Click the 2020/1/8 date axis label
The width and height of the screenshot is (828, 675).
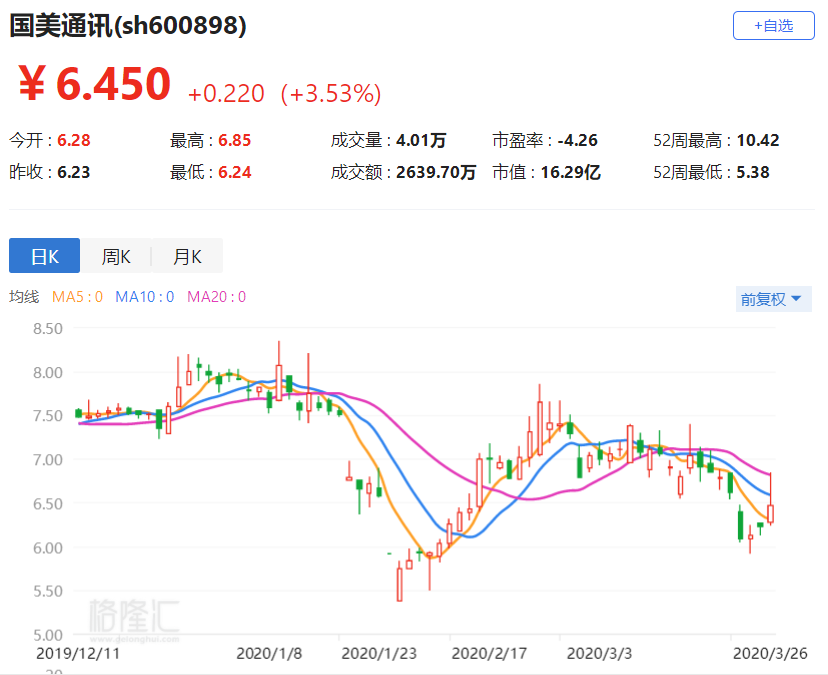click(269, 653)
